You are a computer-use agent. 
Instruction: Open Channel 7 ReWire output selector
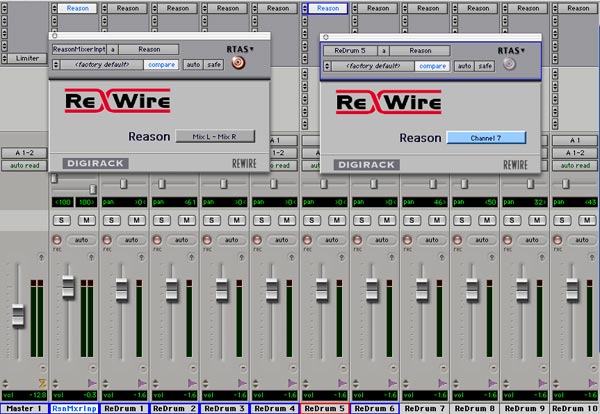click(x=486, y=138)
